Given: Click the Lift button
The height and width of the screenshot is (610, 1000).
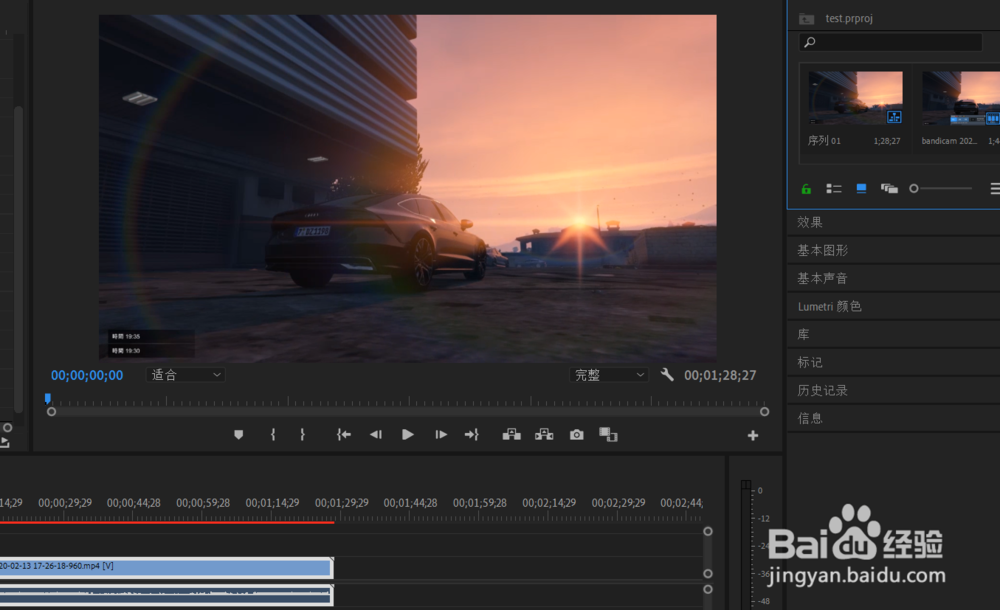Looking at the screenshot, I should click(x=511, y=435).
